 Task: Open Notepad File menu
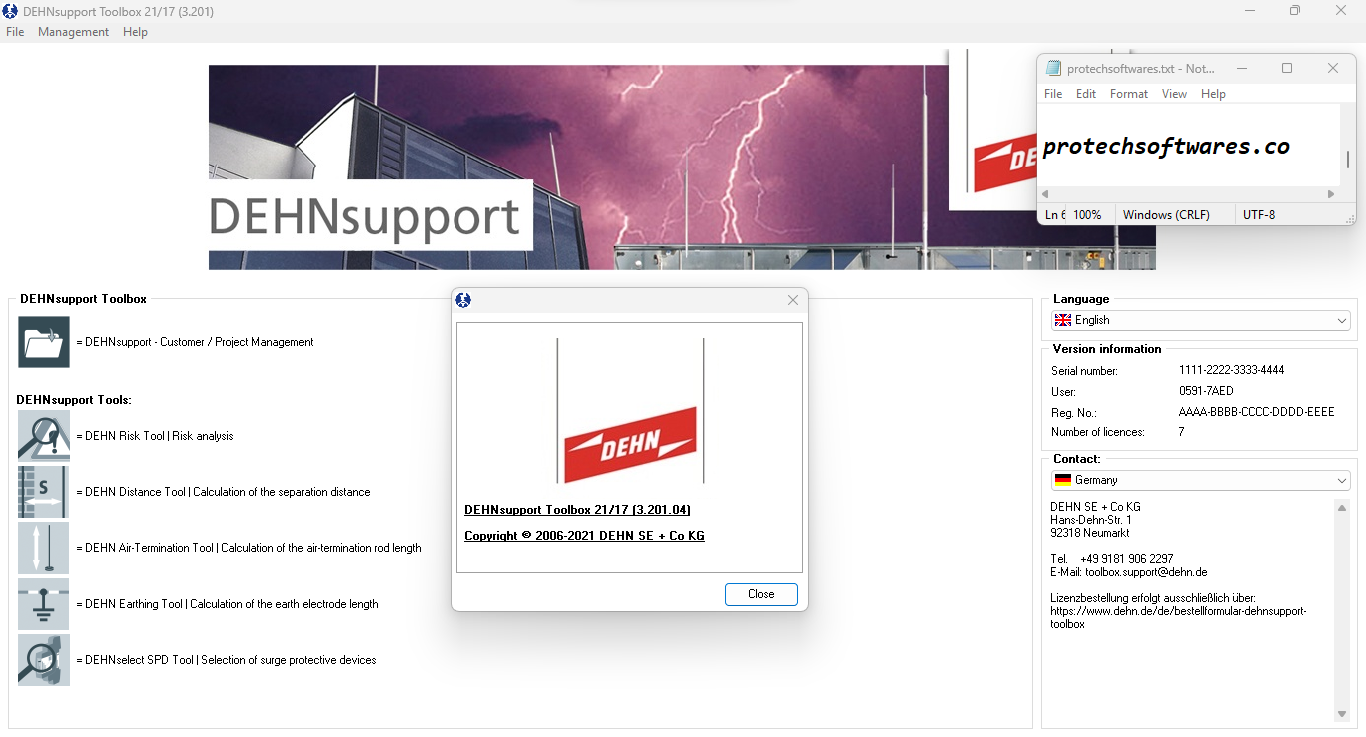click(x=1053, y=94)
